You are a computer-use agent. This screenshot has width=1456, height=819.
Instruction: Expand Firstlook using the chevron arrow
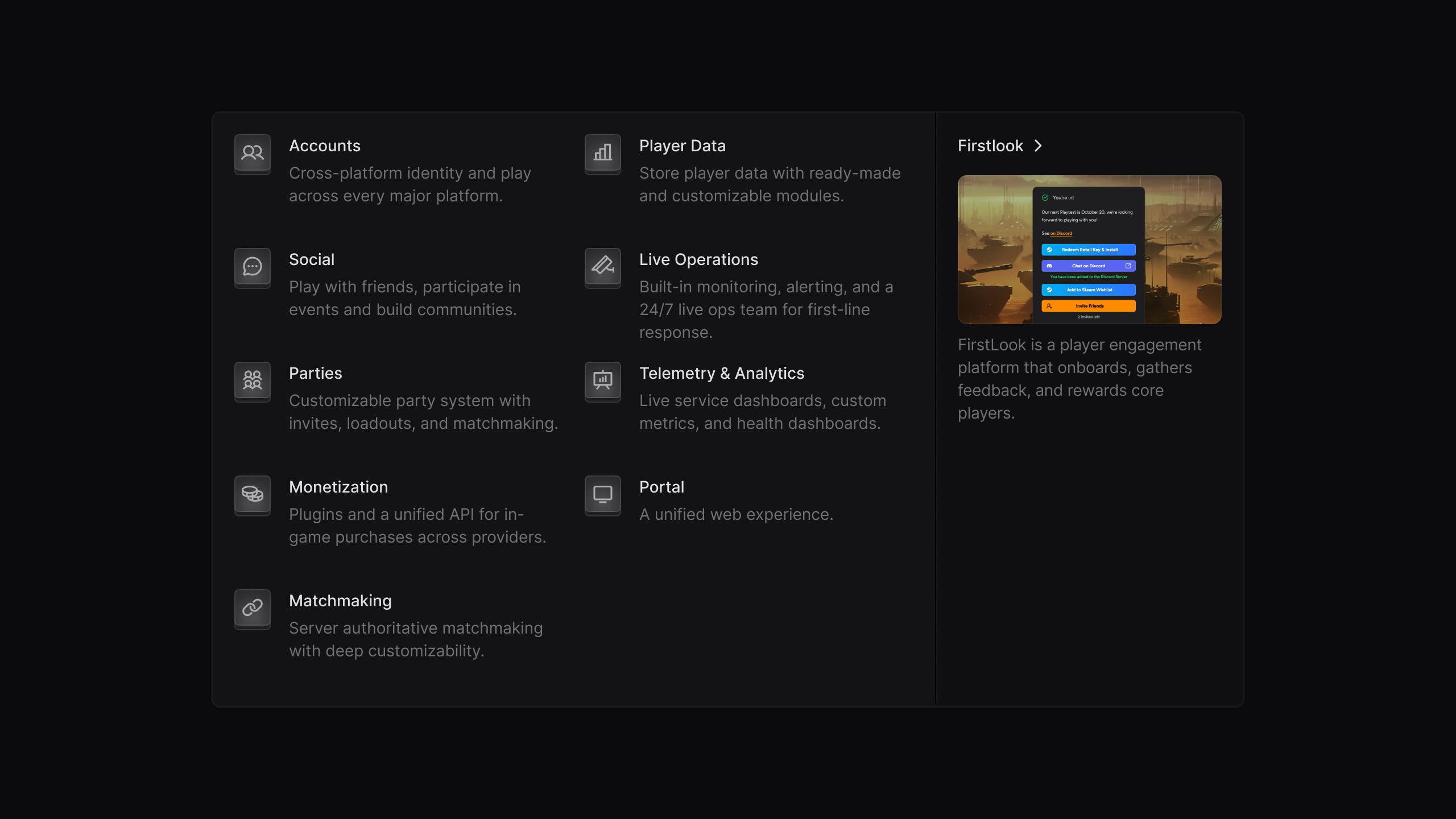(1038, 146)
